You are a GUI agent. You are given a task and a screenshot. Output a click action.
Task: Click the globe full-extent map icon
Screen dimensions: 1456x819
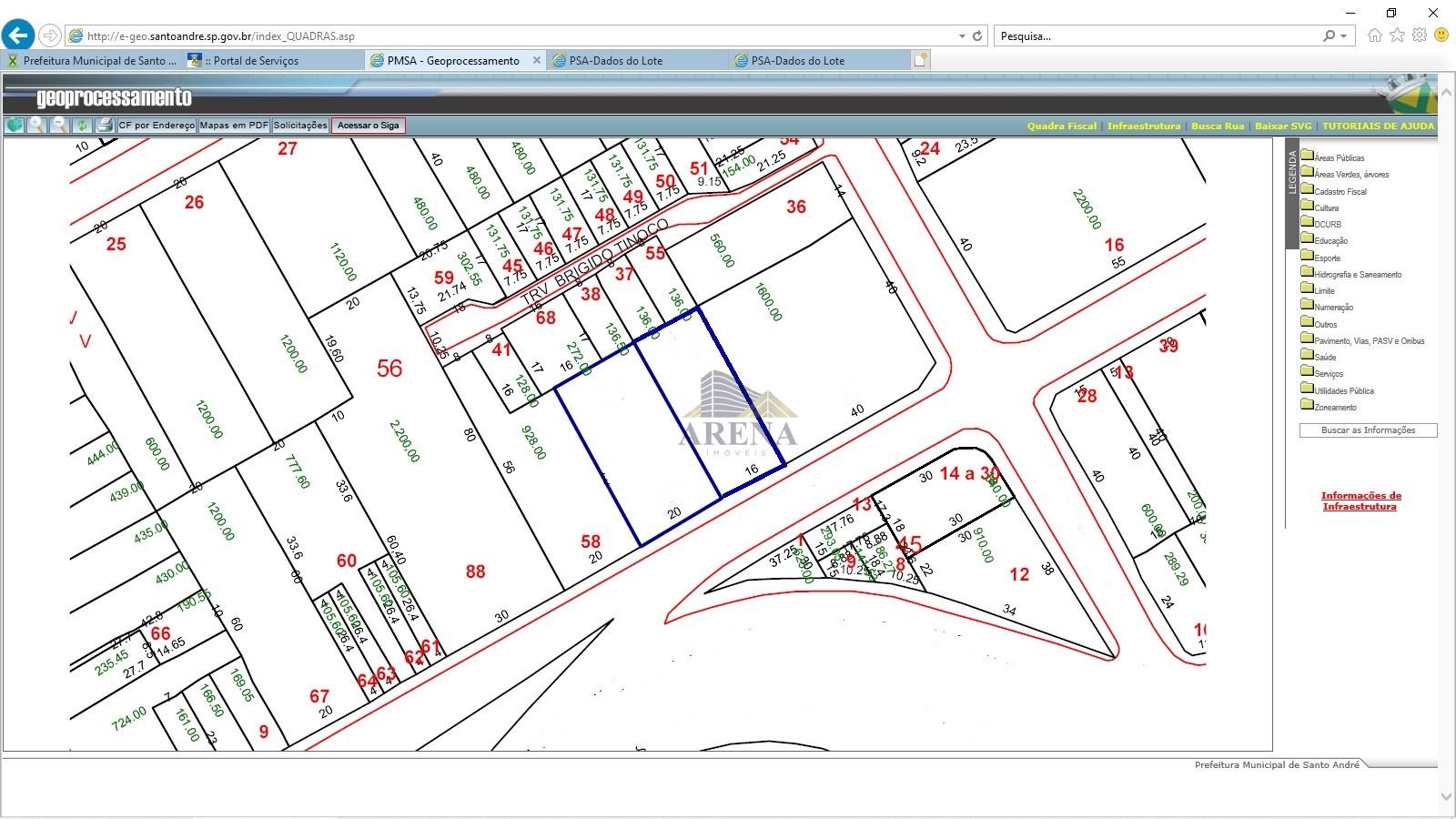point(14,126)
